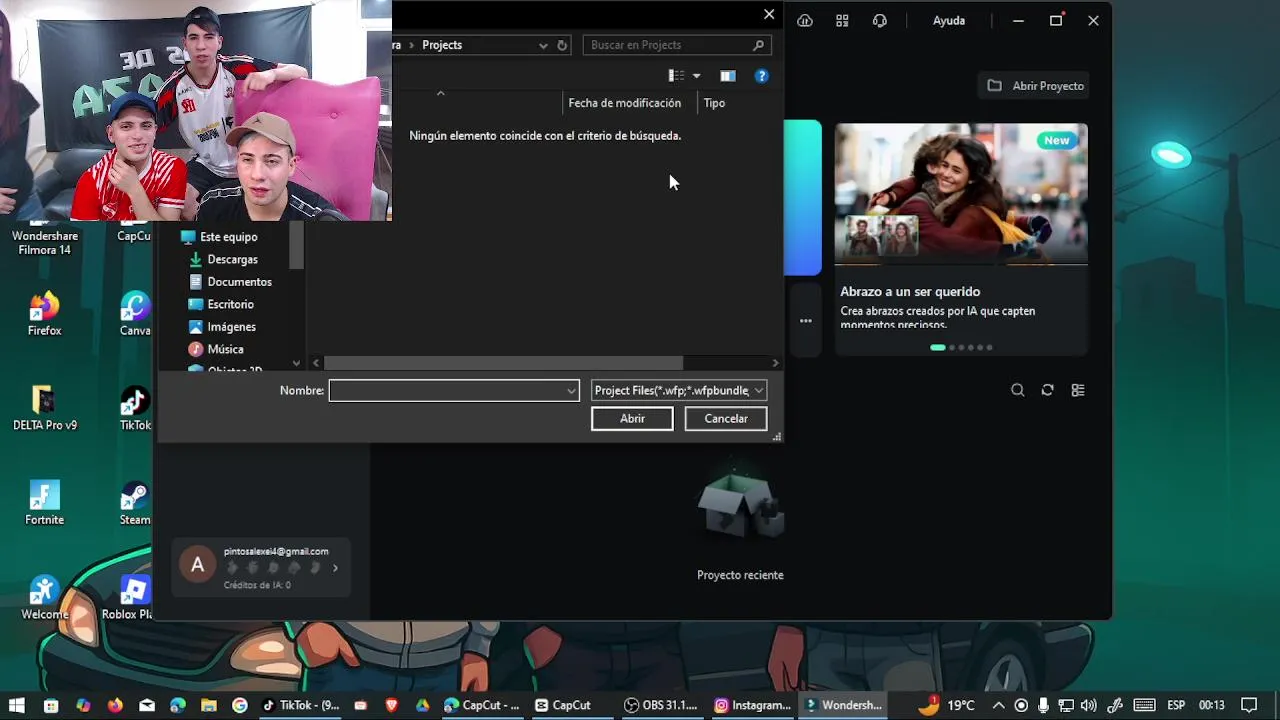This screenshot has height=720, width=1280.
Task: Open the Welcome desktop icon
Action: point(44,598)
